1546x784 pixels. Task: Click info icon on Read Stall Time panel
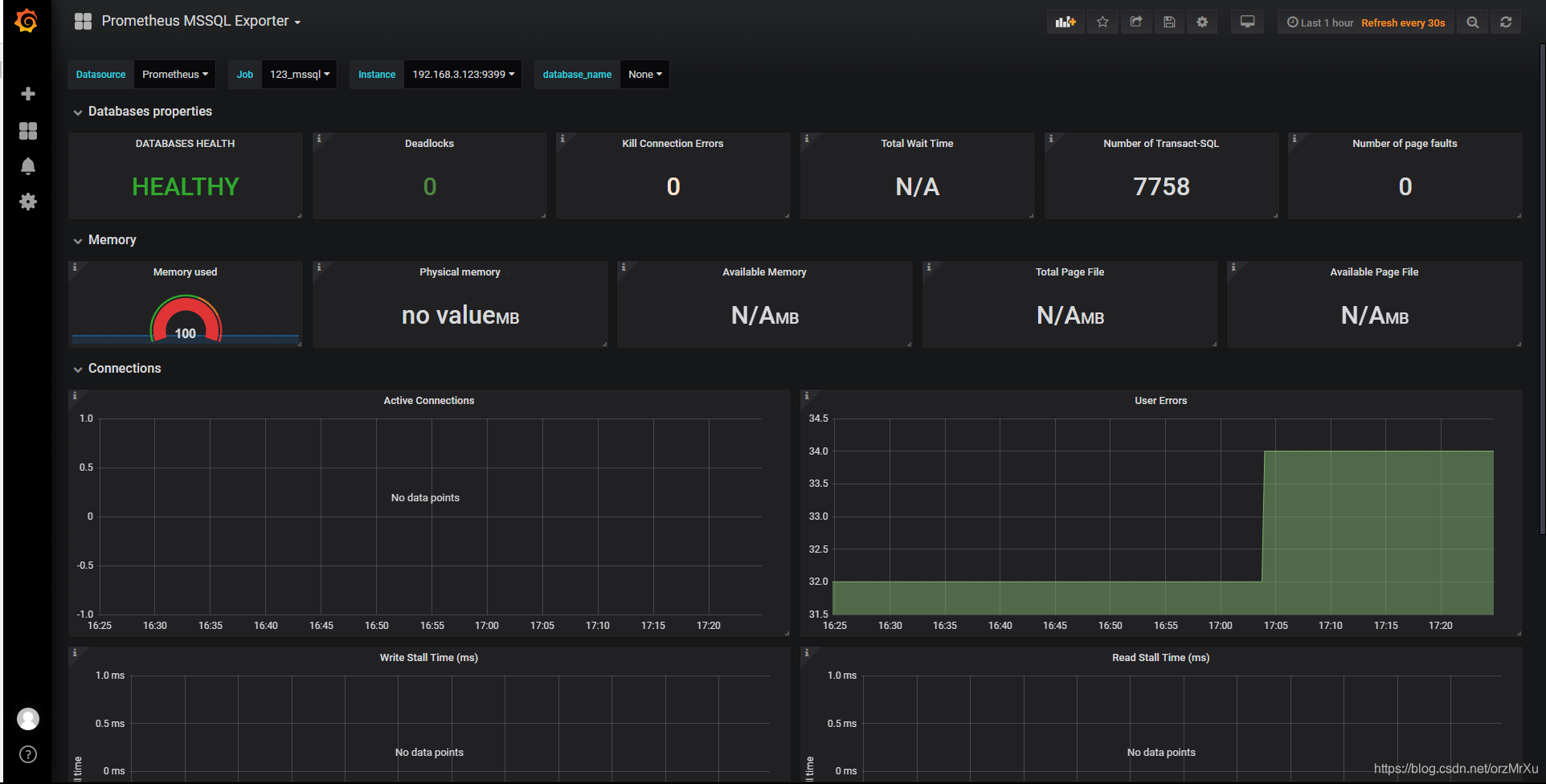[807, 653]
